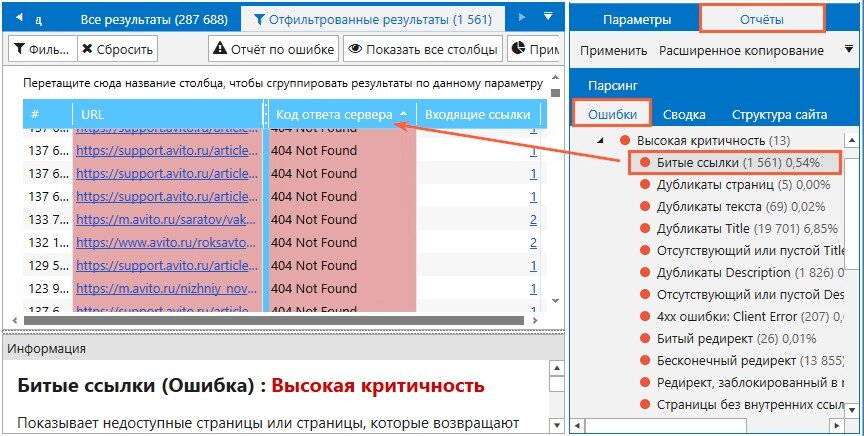Collapse the Высокая критичность tree group arrow

pos(601,141)
